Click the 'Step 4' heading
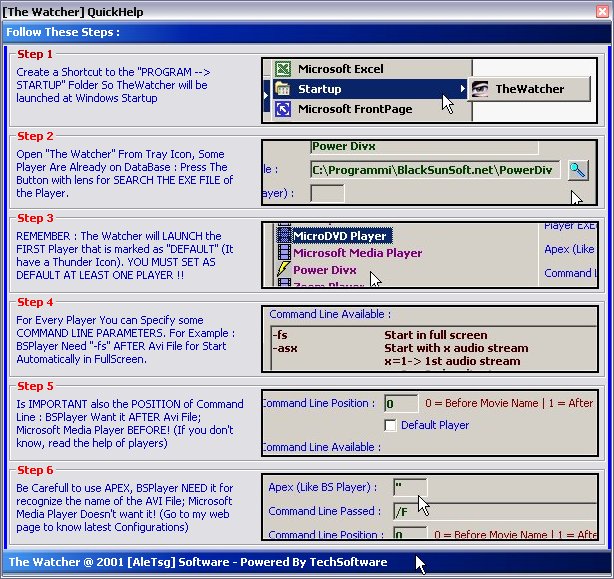This screenshot has width=614, height=579. point(35,302)
